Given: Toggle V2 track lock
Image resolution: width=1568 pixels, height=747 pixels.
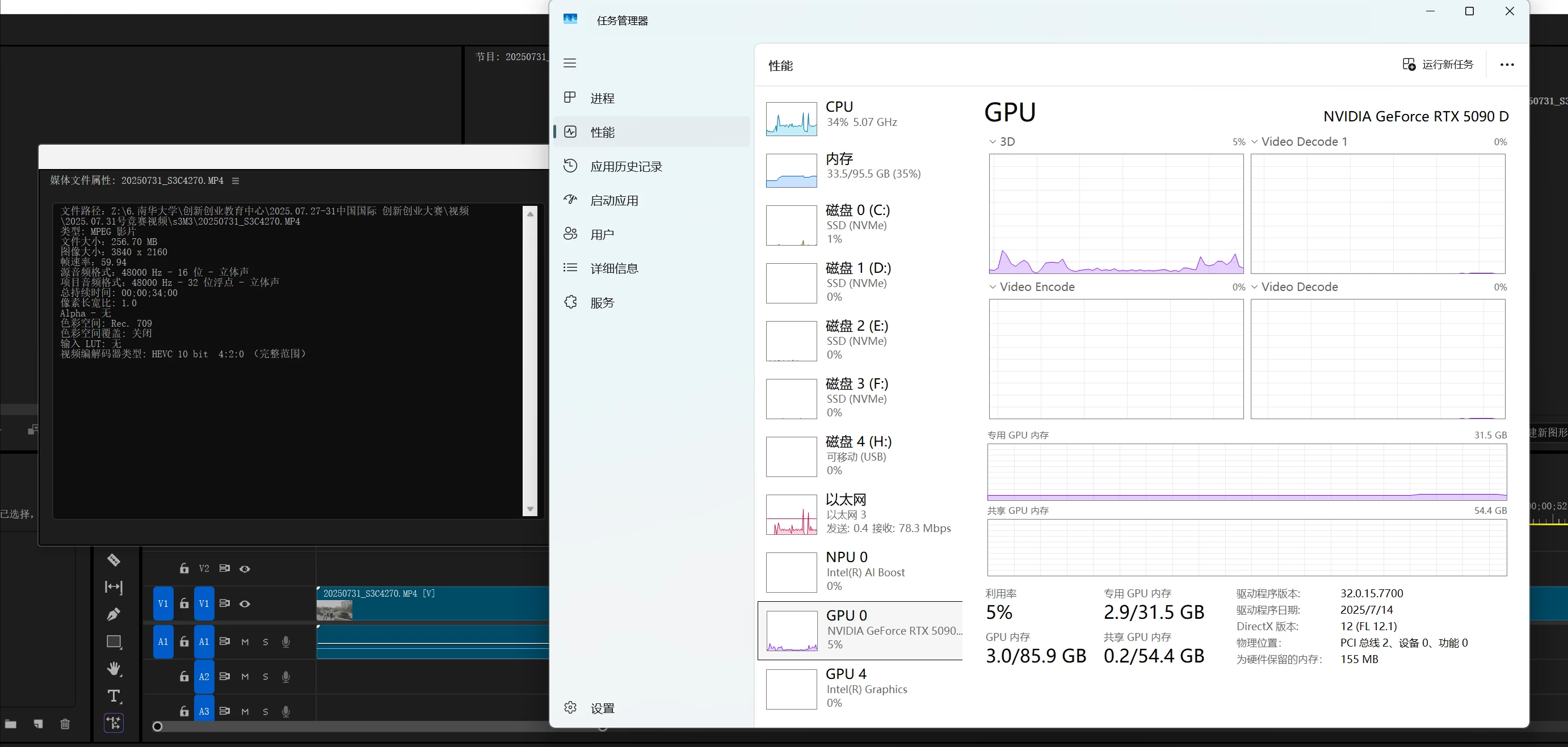Looking at the screenshot, I should [x=184, y=569].
